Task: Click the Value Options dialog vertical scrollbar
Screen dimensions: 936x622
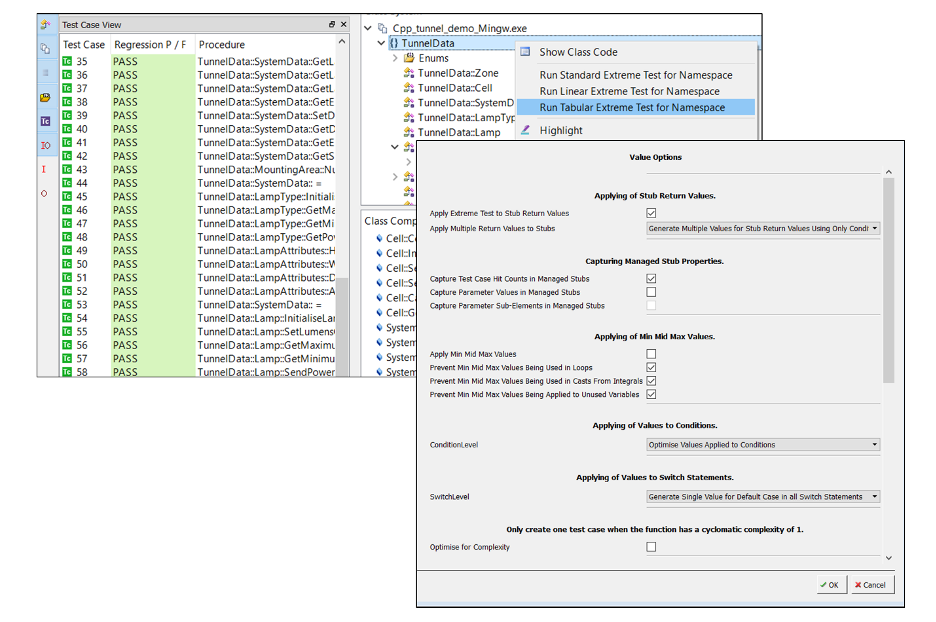Action: [888, 280]
